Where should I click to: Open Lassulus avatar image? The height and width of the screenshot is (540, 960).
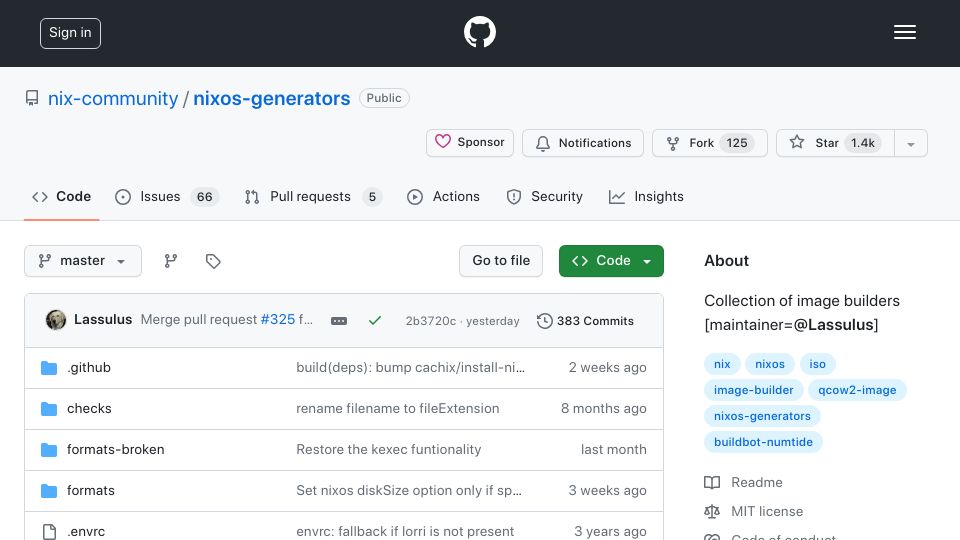pyautogui.click(x=56, y=320)
